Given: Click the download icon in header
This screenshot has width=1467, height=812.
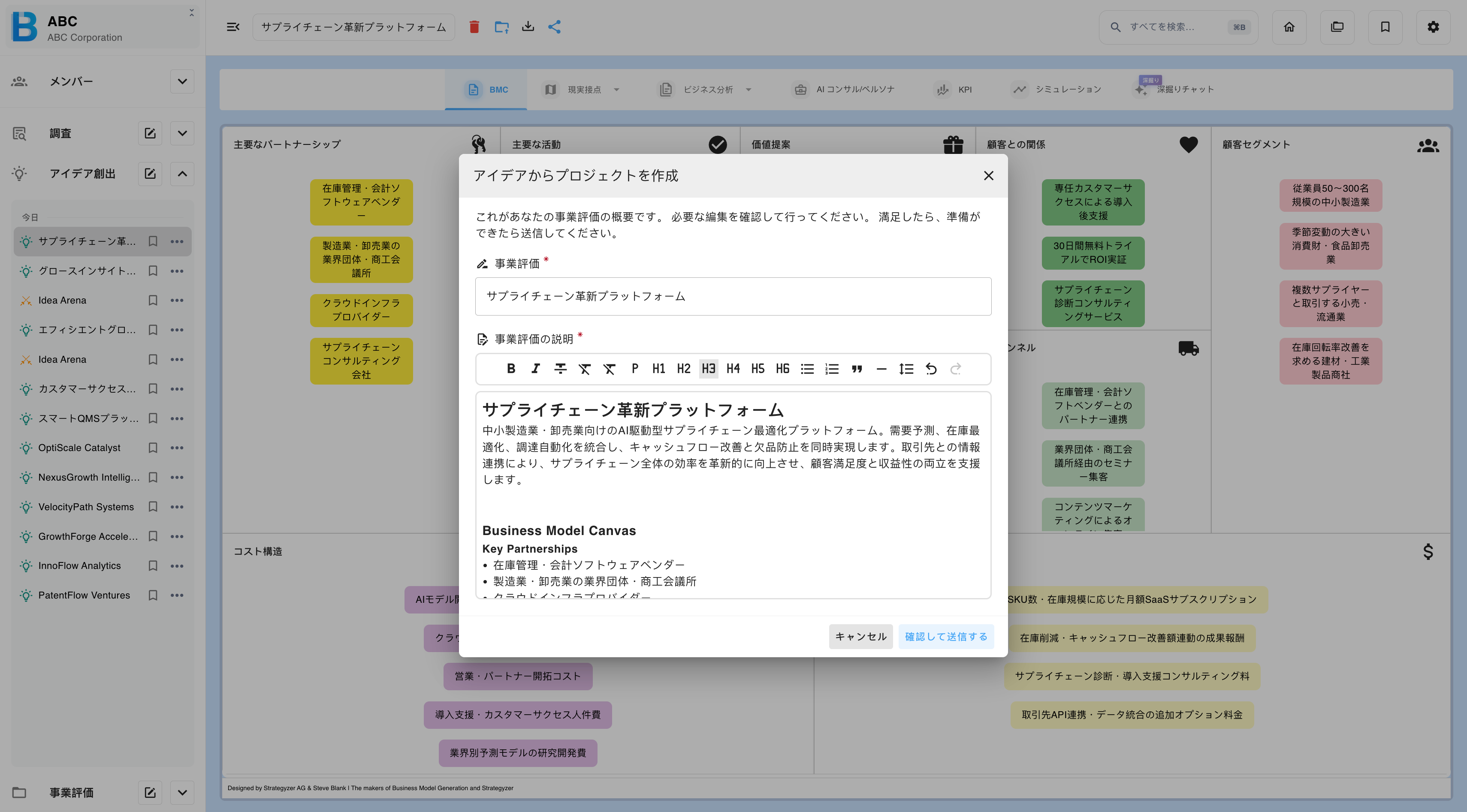Looking at the screenshot, I should point(528,27).
